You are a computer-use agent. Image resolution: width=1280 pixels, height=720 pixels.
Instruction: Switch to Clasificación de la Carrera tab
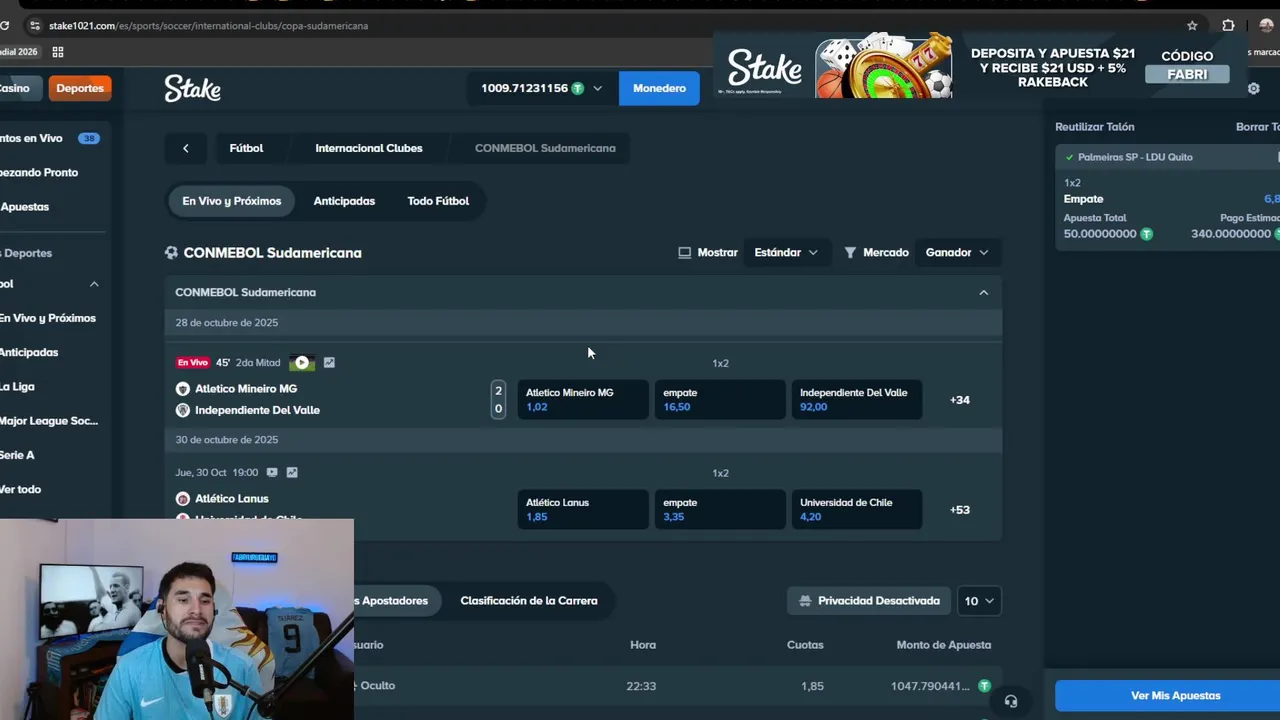click(x=529, y=601)
